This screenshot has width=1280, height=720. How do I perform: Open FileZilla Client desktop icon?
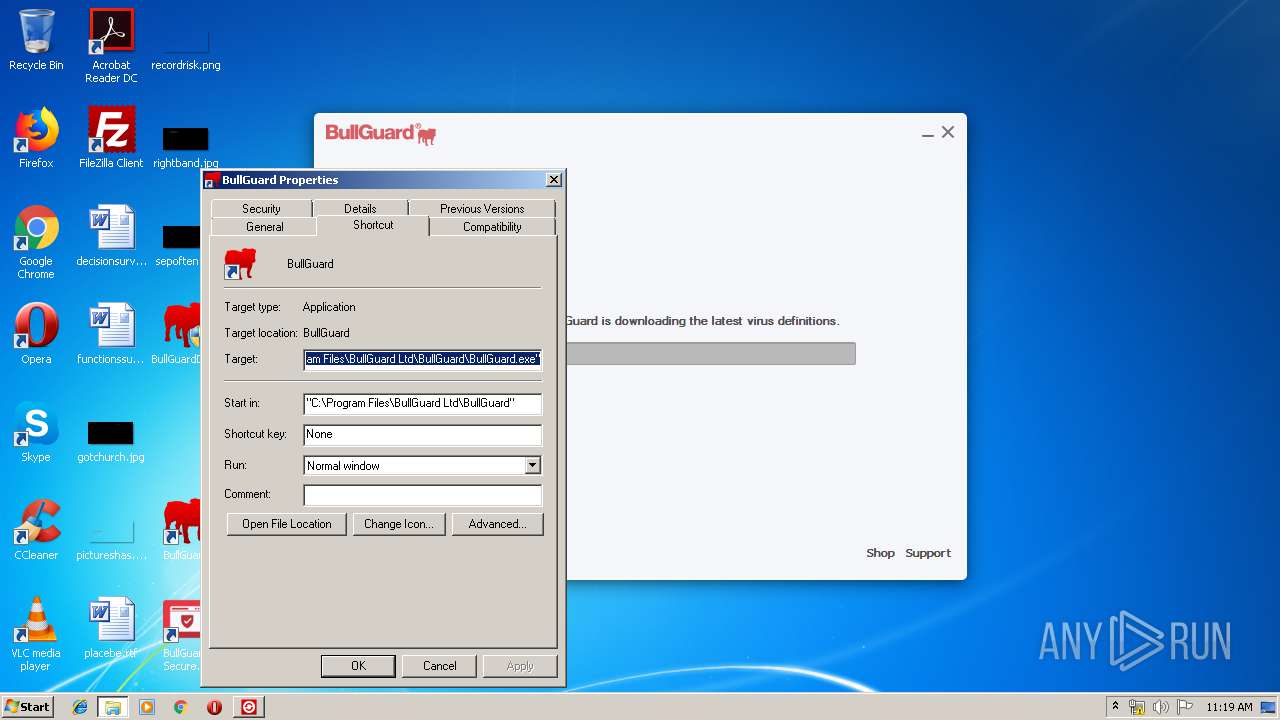click(111, 138)
